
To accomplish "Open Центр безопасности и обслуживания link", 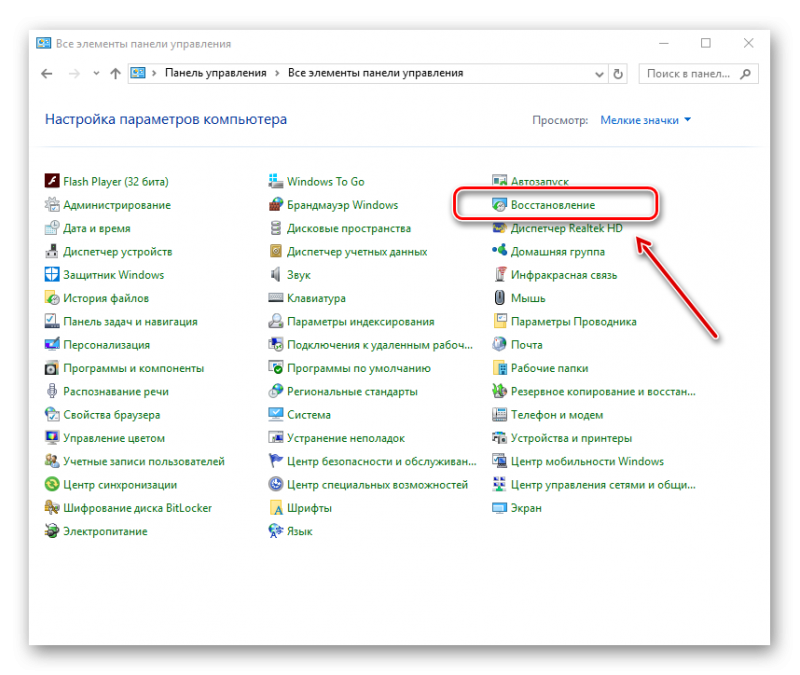I will coord(381,461).
